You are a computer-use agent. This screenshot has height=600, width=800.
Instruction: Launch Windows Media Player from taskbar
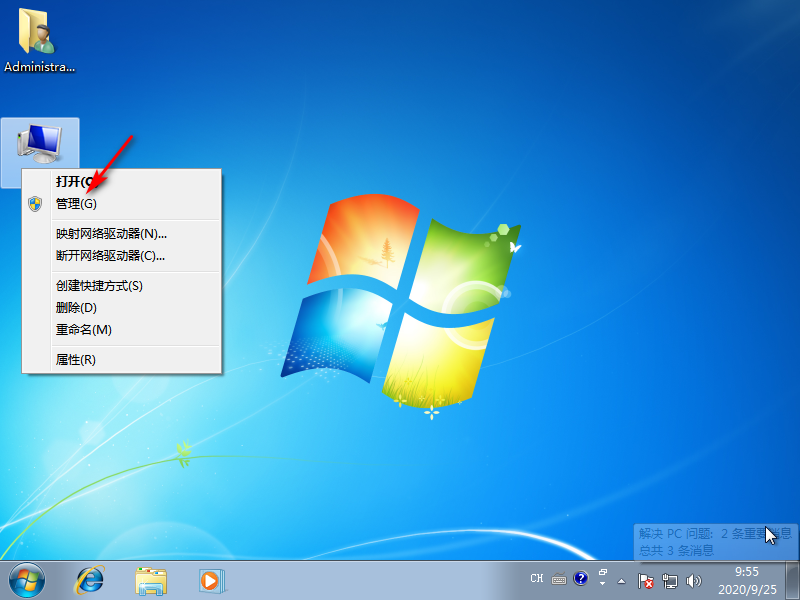[x=211, y=579]
